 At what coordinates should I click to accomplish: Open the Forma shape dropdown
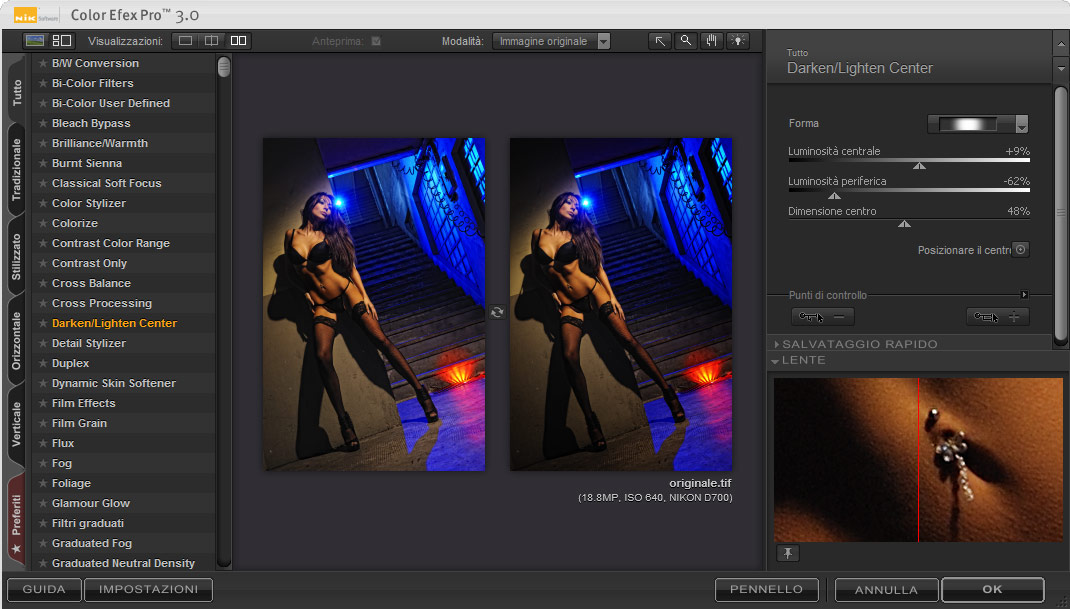977,124
